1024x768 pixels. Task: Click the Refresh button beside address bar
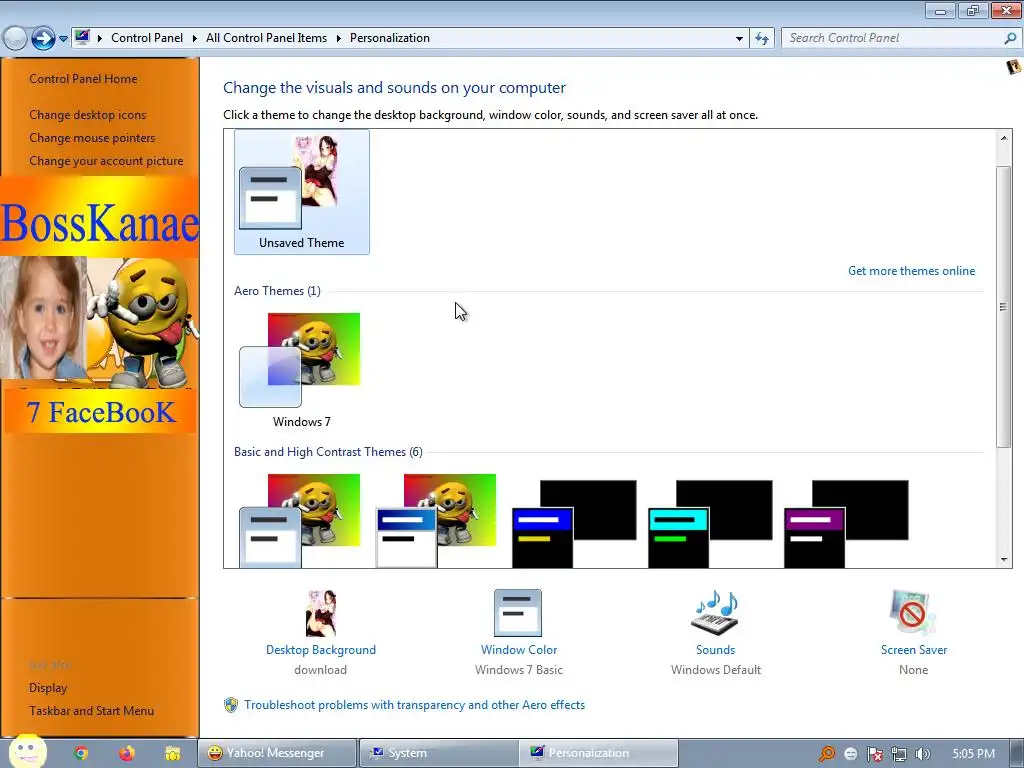(761, 39)
